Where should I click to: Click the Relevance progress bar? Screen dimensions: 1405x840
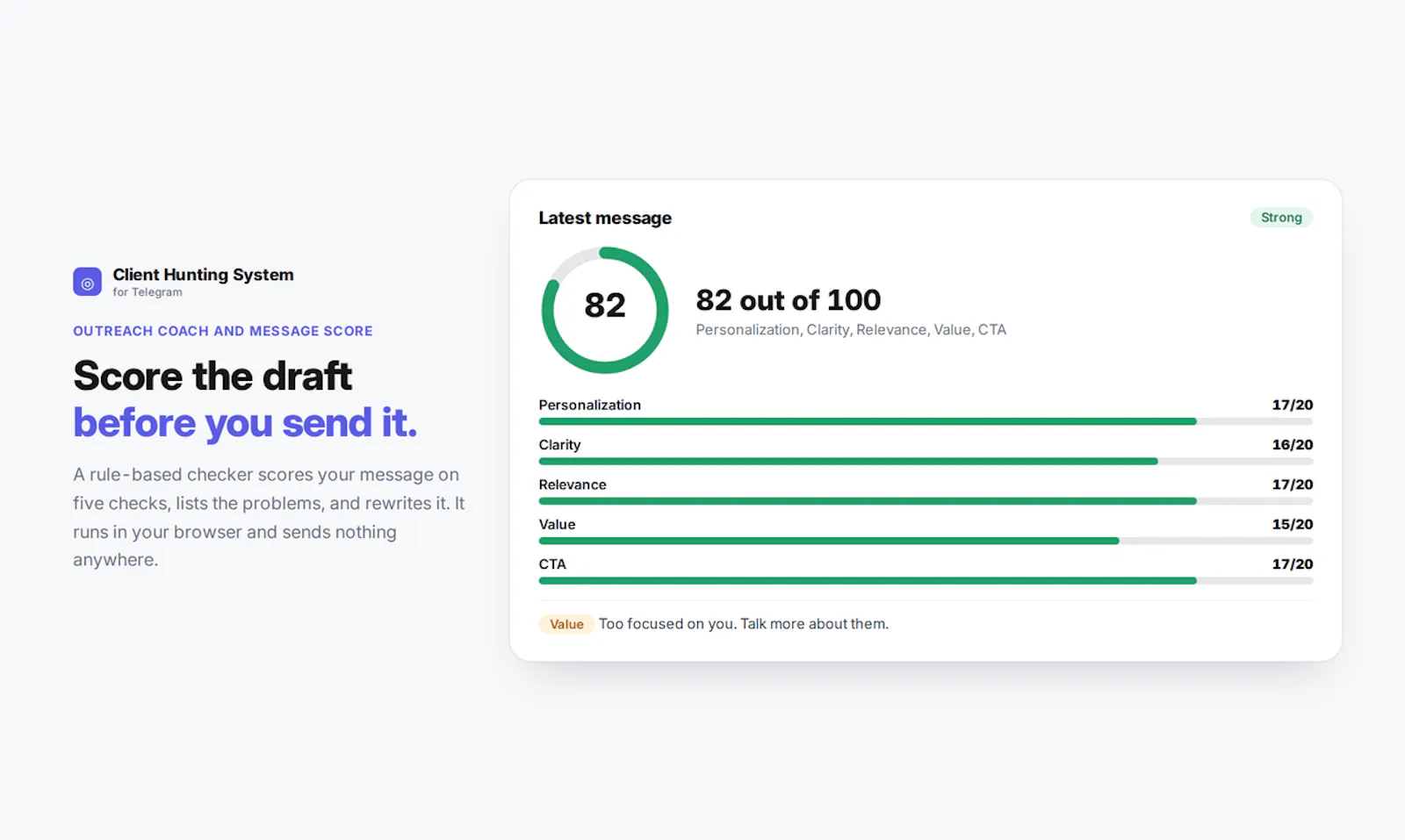click(x=926, y=501)
